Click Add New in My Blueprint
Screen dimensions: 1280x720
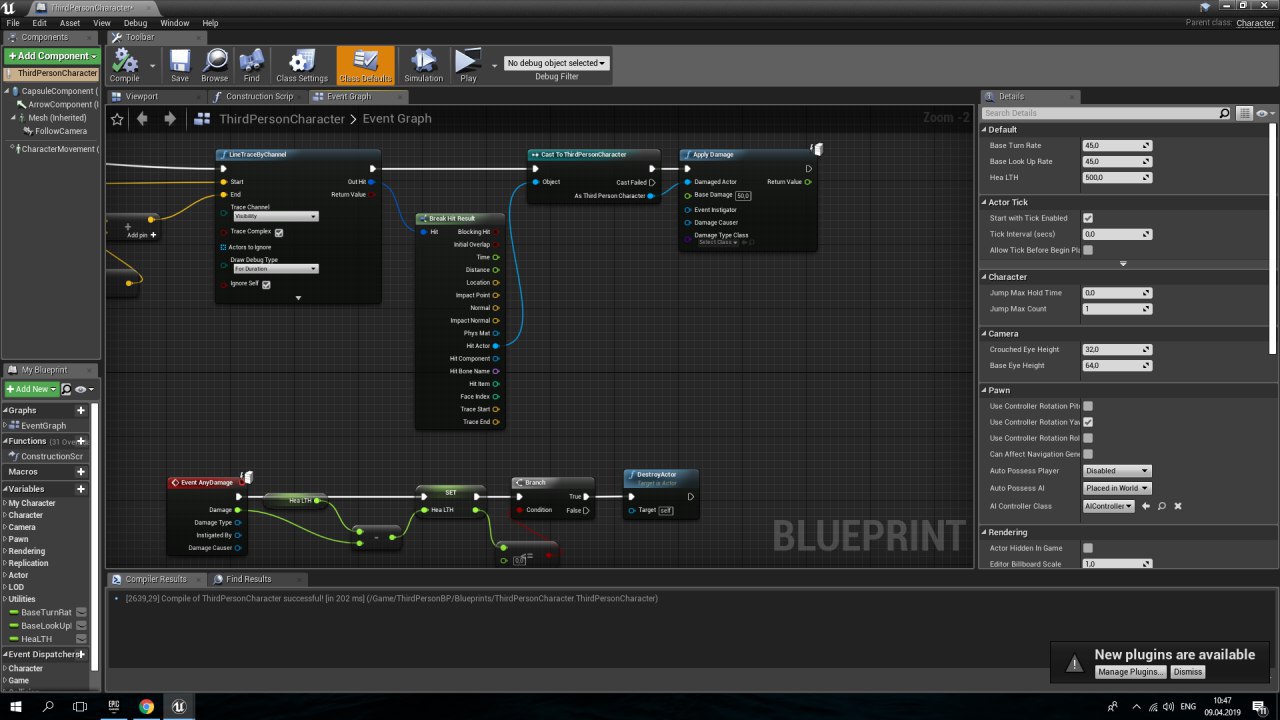pyautogui.click(x=31, y=389)
